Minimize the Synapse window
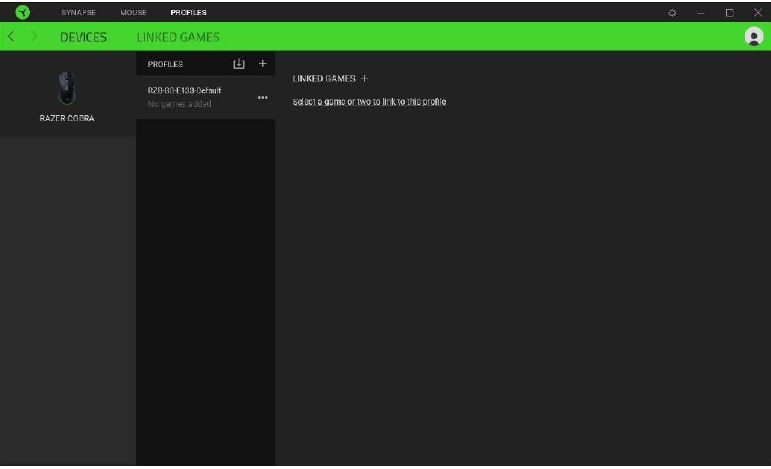 coord(701,12)
